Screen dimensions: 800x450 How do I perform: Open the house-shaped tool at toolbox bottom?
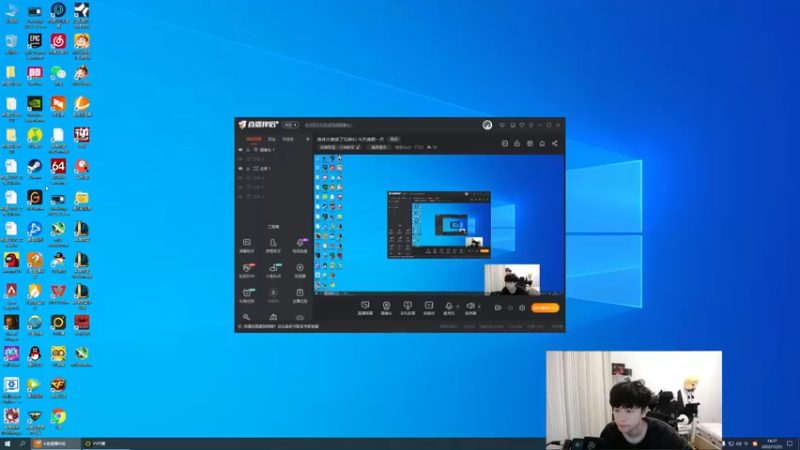[273, 317]
